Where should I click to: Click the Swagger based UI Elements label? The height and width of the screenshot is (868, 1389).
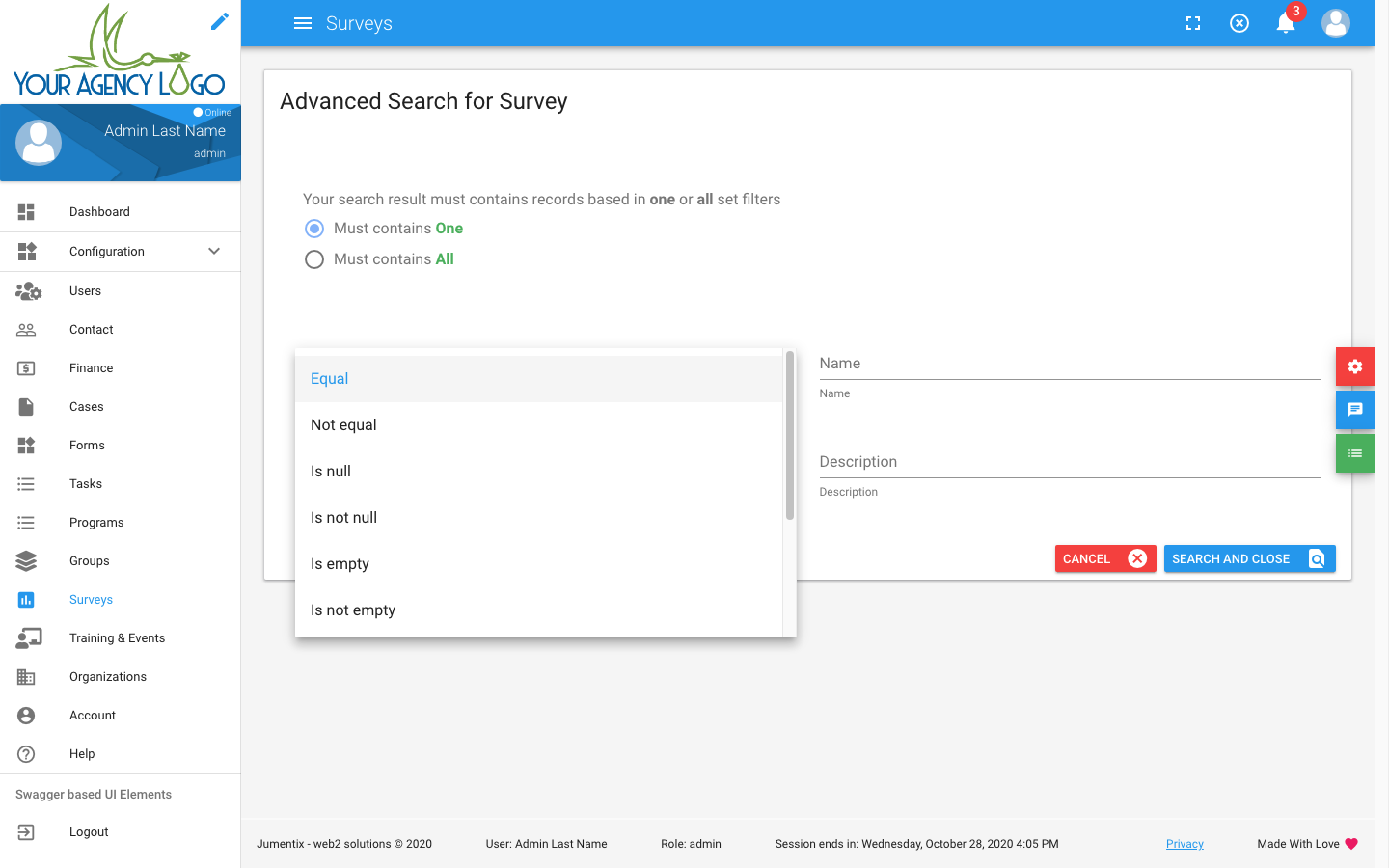(94, 795)
